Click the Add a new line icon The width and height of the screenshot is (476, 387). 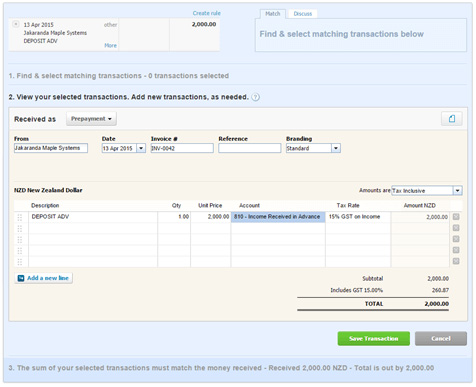click(21, 278)
